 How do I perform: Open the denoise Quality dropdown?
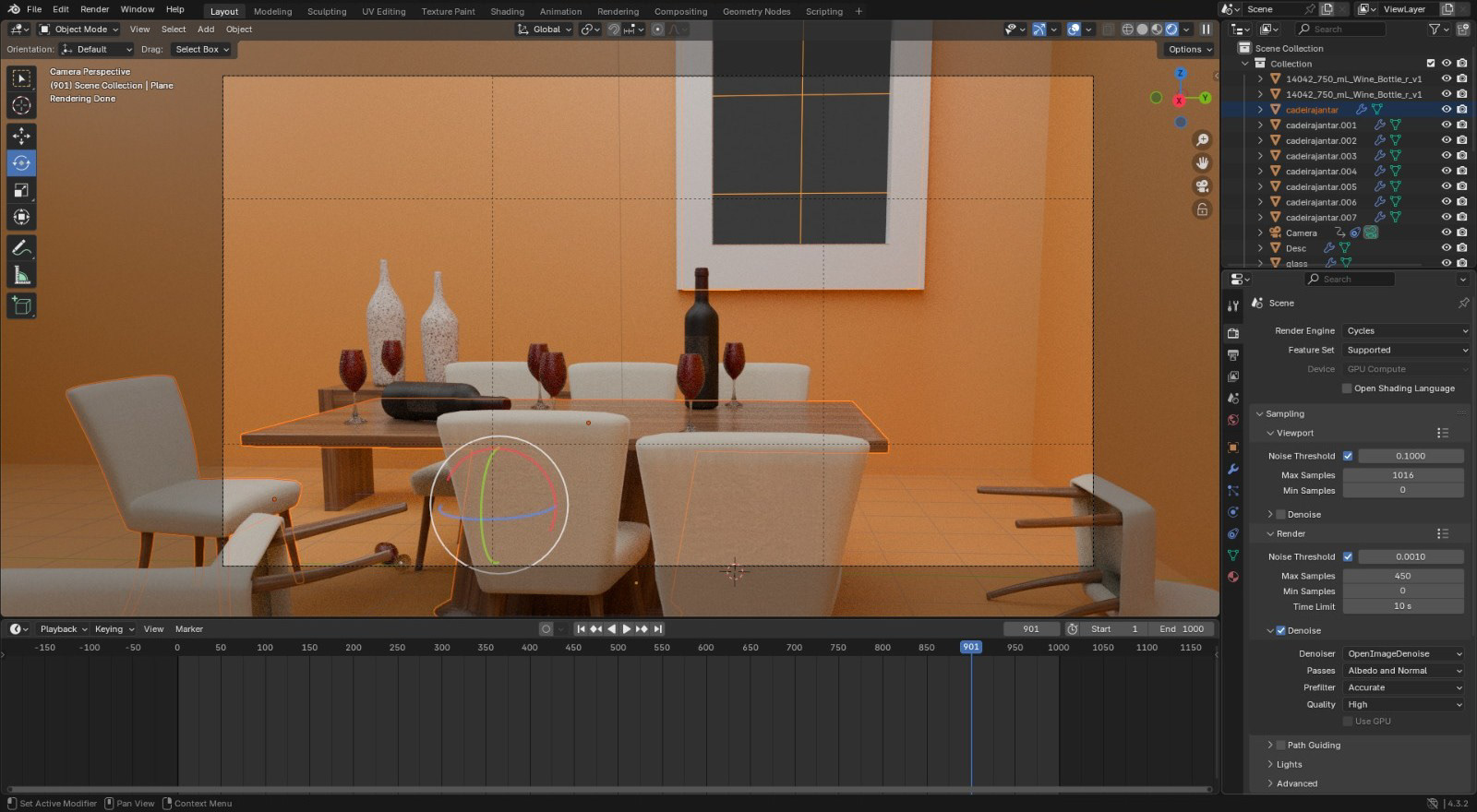tap(1403, 704)
